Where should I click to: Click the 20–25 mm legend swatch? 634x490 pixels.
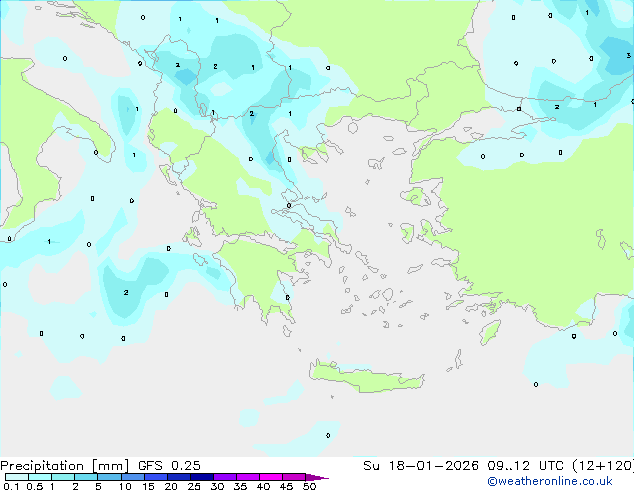coord(178,477)
